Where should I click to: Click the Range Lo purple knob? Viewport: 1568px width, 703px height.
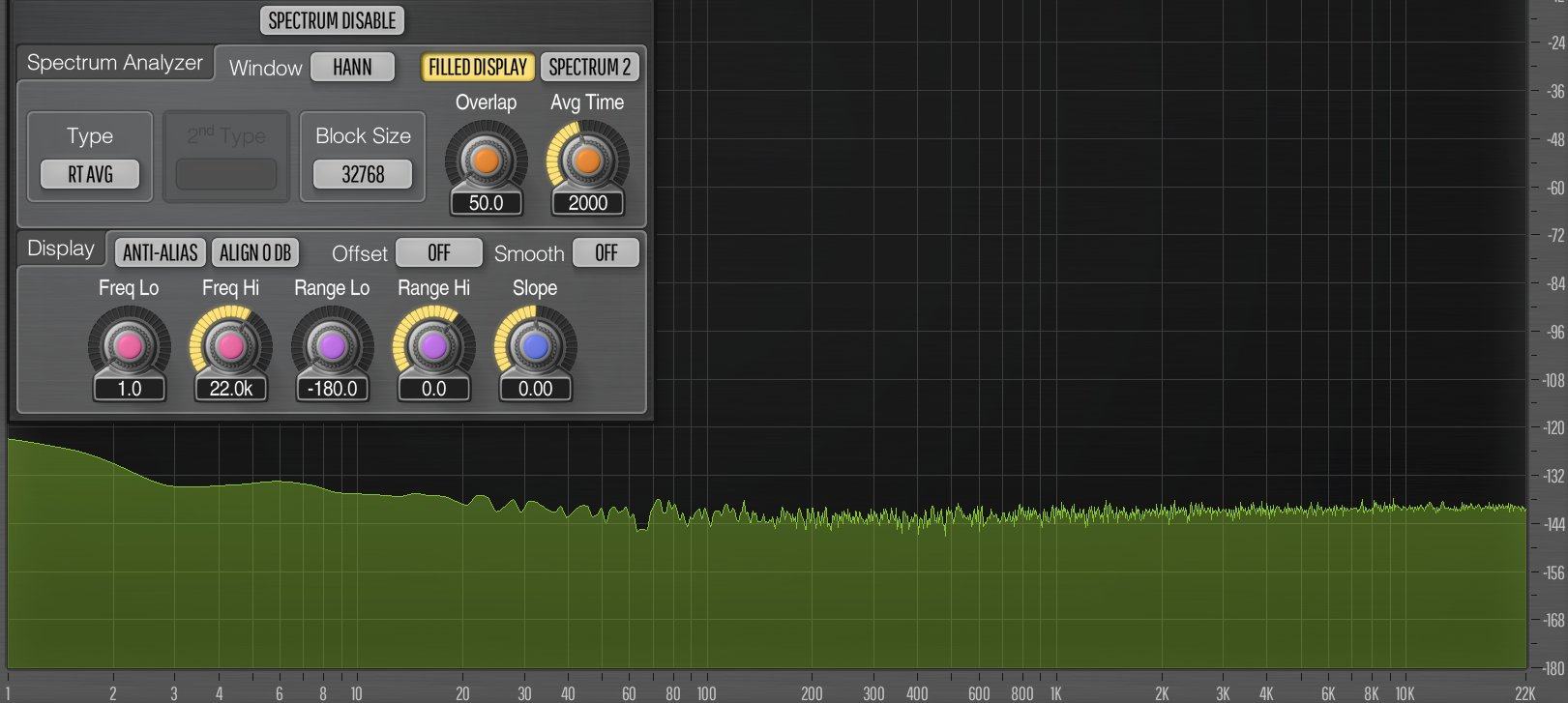(332, 346)
